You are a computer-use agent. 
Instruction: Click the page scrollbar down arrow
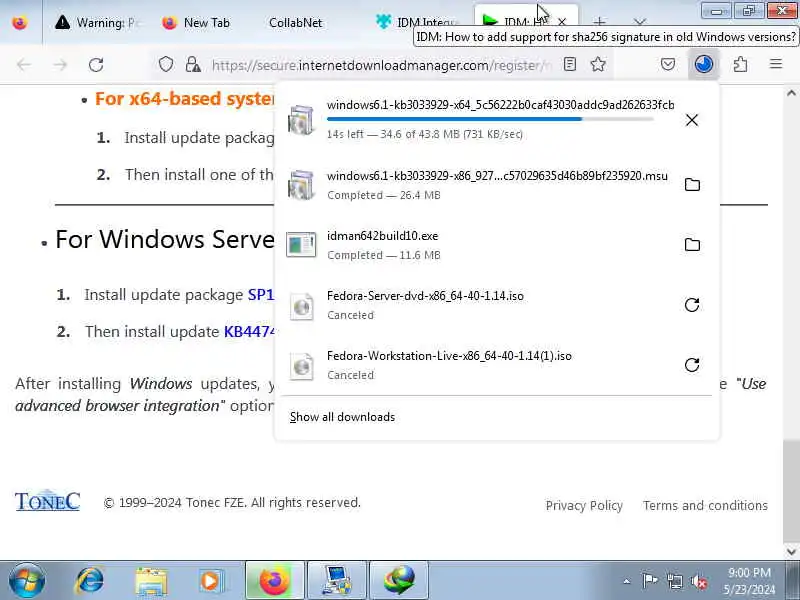click(791, 551)
